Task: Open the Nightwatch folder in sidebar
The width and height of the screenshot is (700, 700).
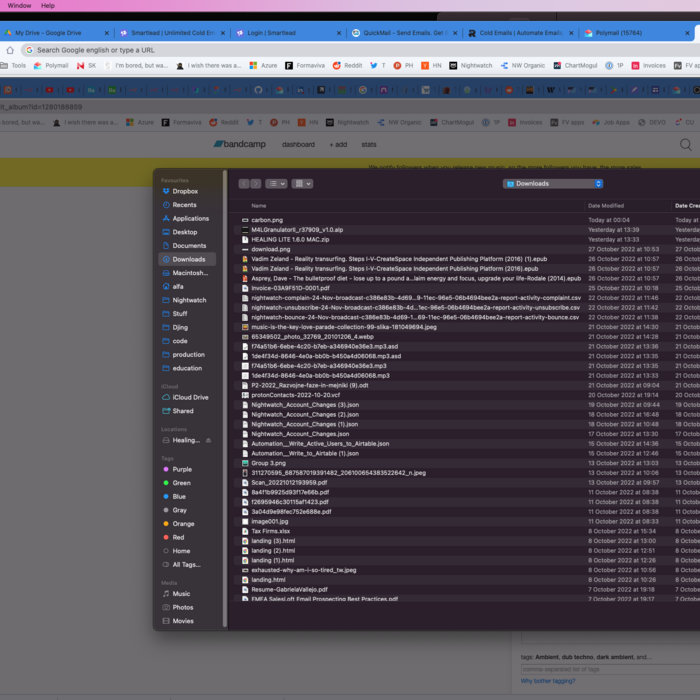Action: [189, 300]
